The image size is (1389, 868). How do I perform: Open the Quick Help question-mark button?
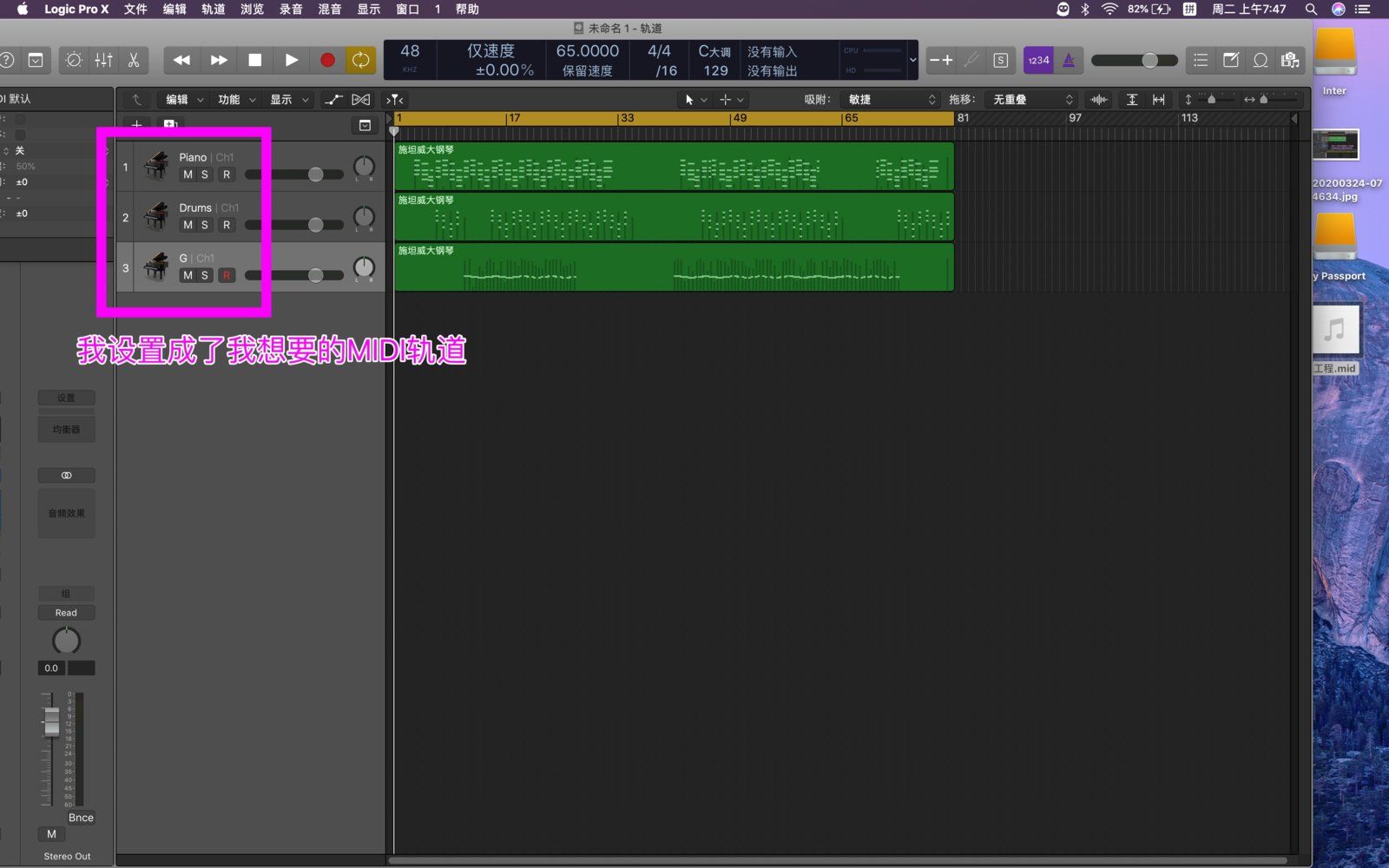click(x=7, y=60)
